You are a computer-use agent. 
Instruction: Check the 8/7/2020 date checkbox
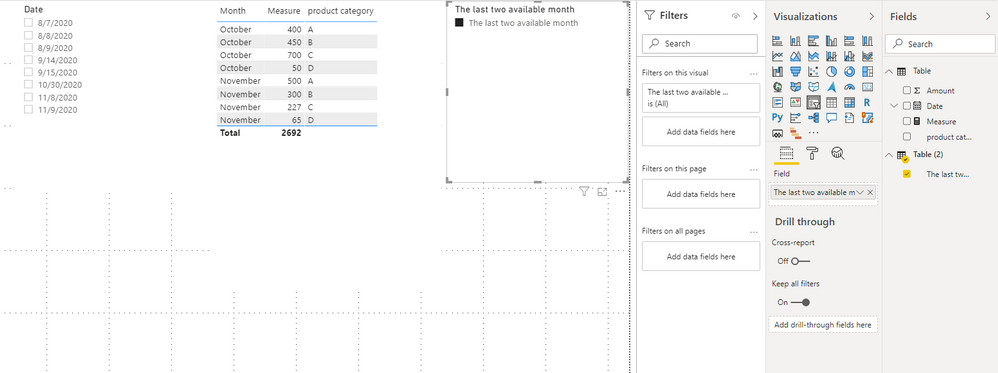pyautogui.click(x=28, y=23)
